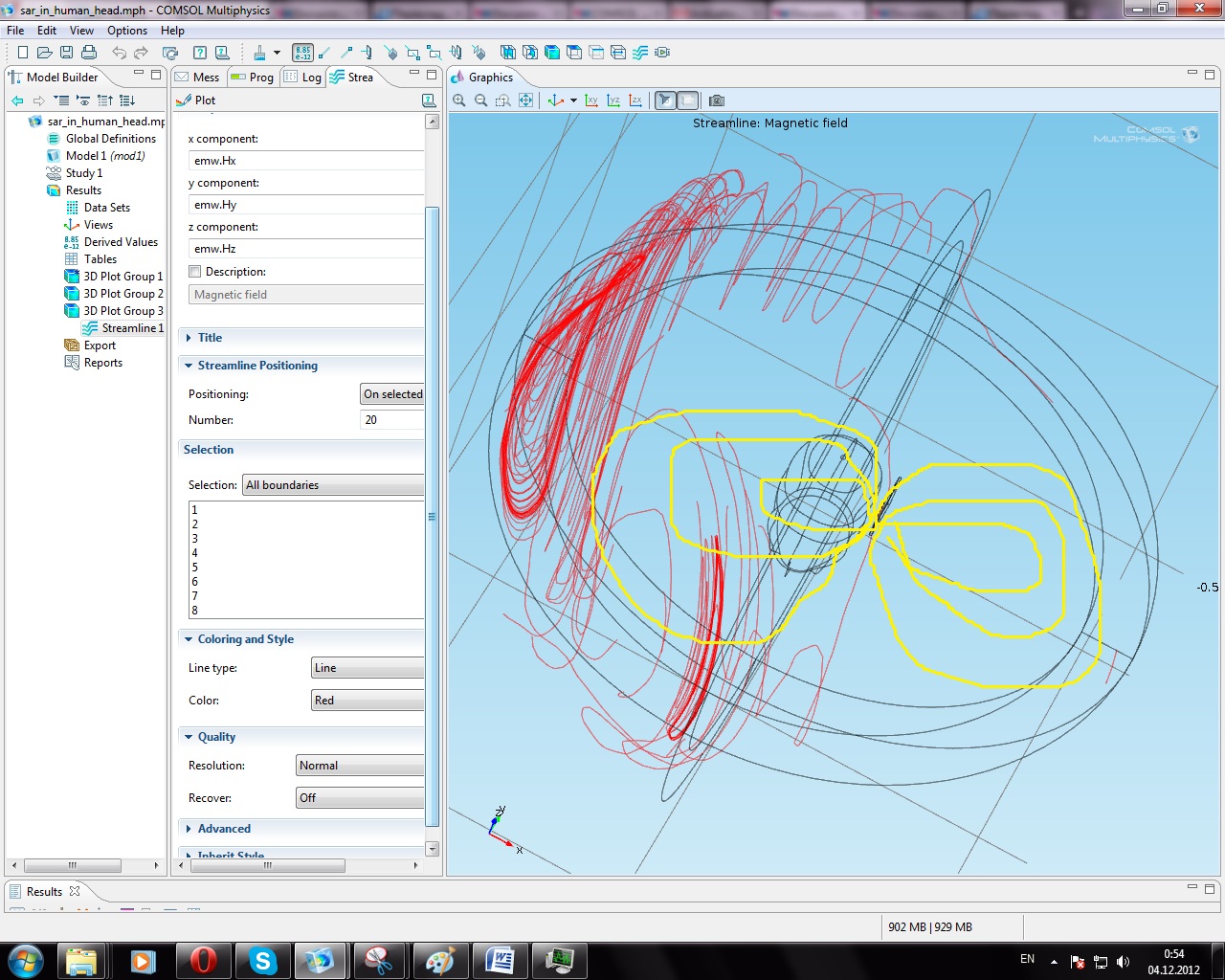Open Skype from the Windows taskbar

[x=262, y=960]
